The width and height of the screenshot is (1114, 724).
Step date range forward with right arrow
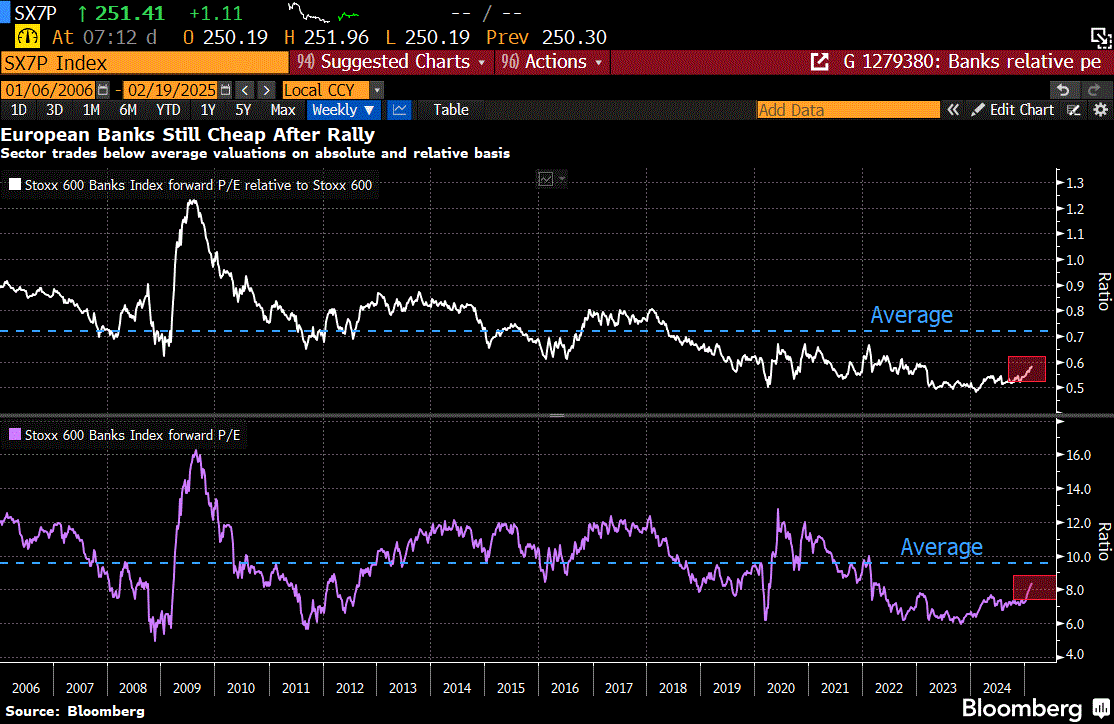pos(266,90)
